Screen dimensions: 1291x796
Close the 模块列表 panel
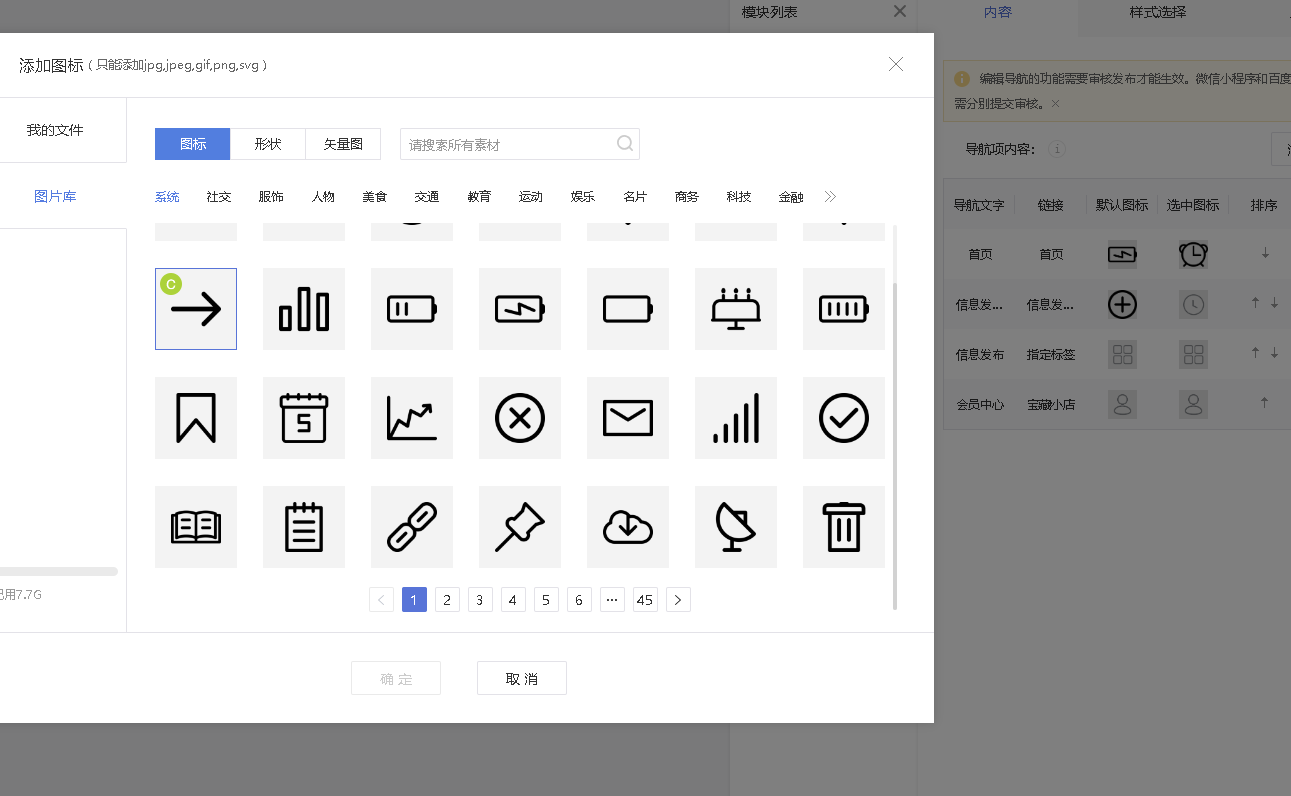coord(900,11)
